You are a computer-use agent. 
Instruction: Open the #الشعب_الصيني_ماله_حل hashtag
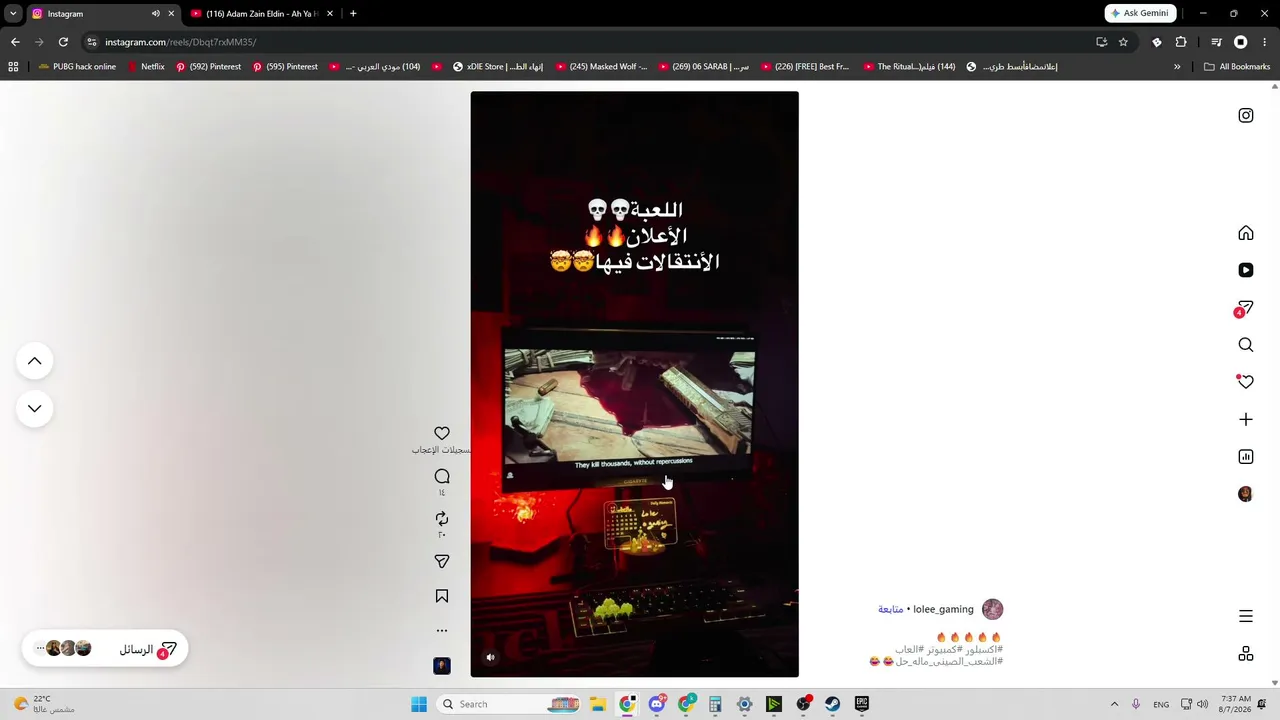949,662
